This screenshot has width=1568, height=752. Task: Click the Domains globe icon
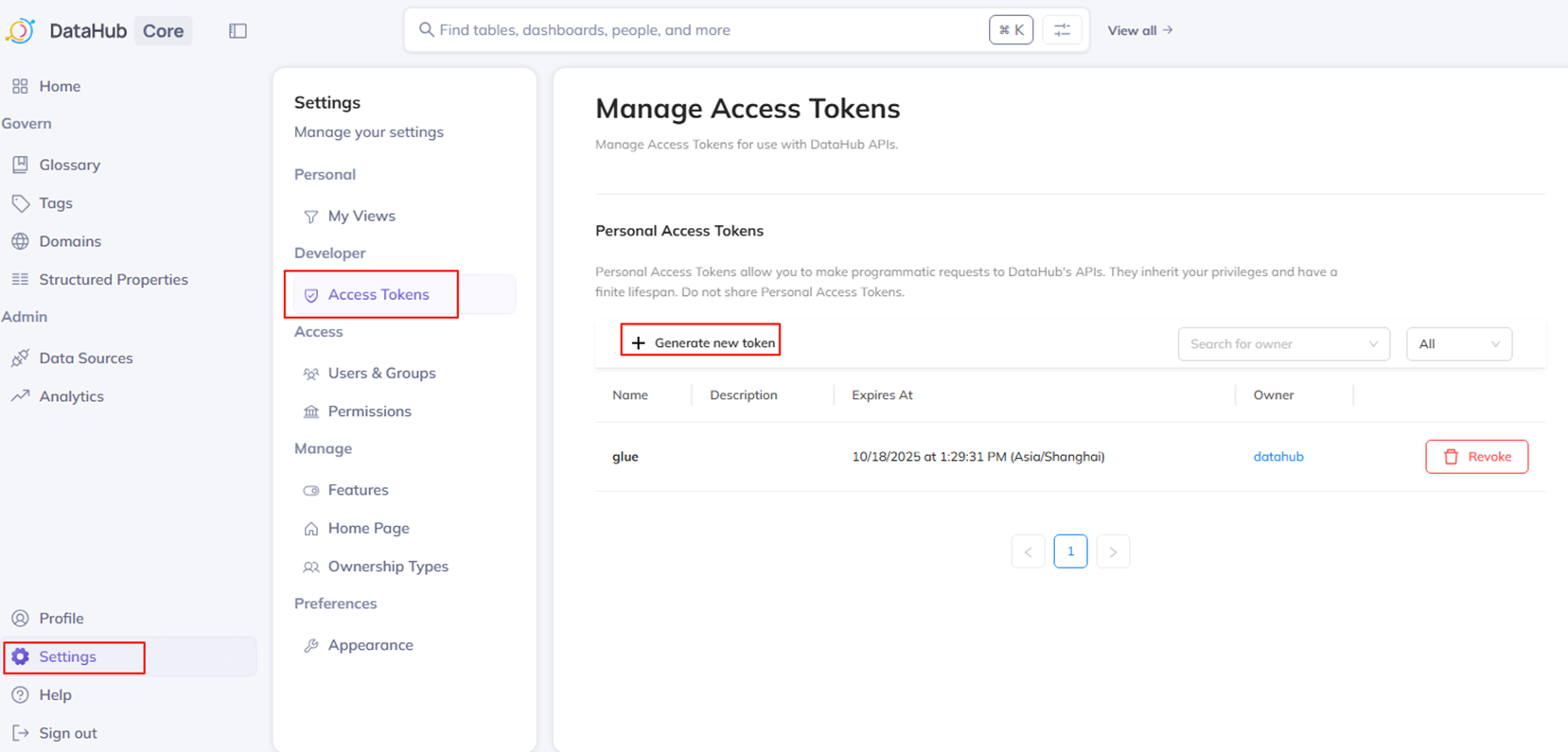point(20,241)
